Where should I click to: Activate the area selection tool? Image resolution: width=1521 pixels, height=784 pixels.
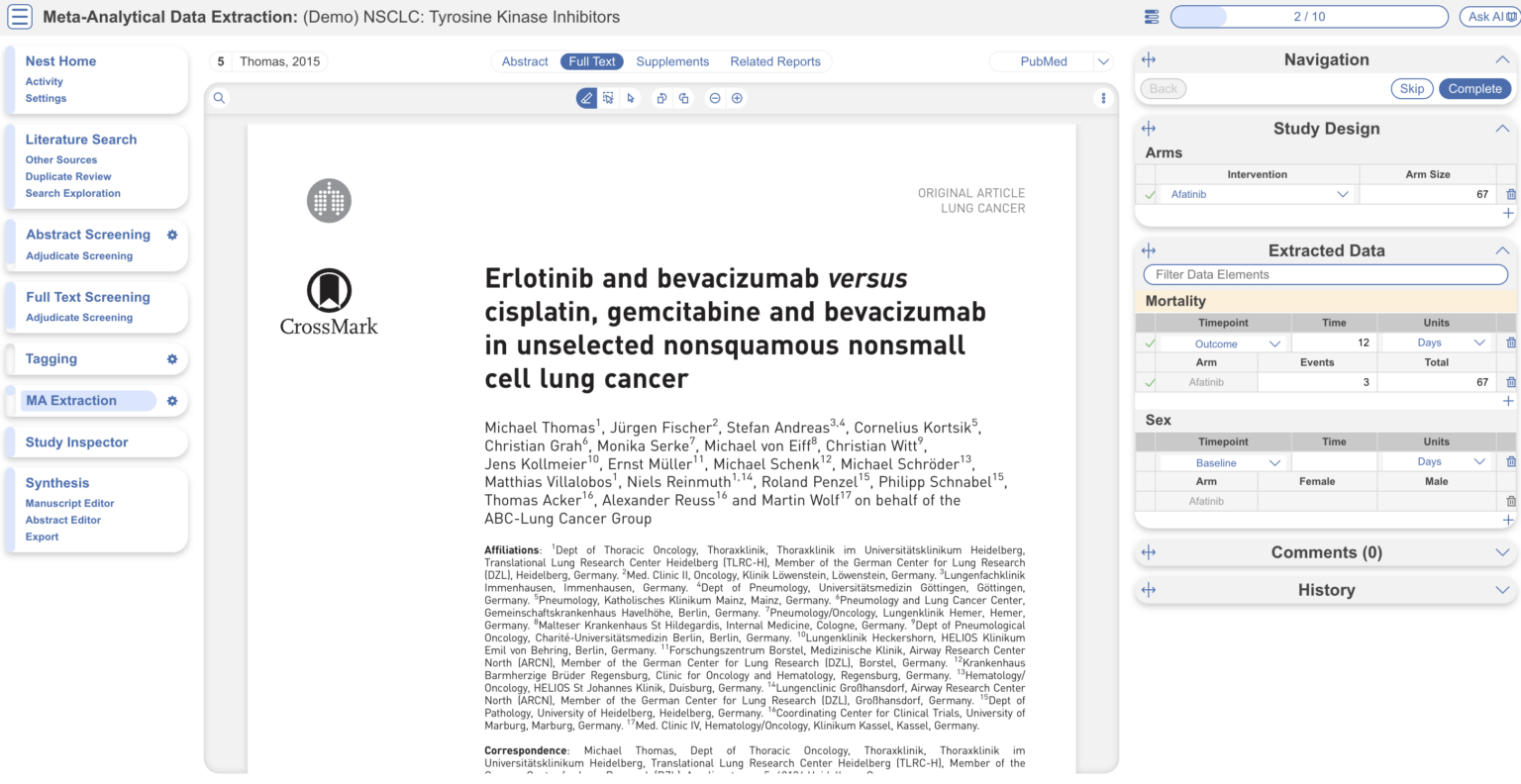pos(608,98)
